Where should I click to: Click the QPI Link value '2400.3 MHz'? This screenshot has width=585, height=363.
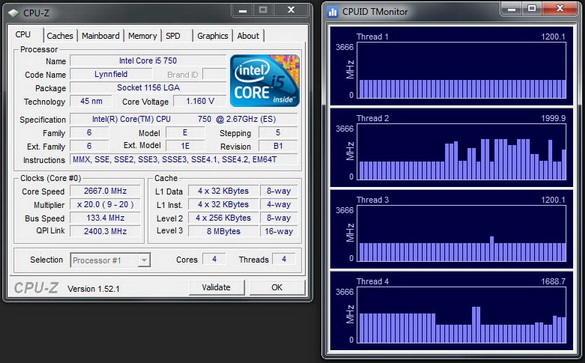point(105,231)
